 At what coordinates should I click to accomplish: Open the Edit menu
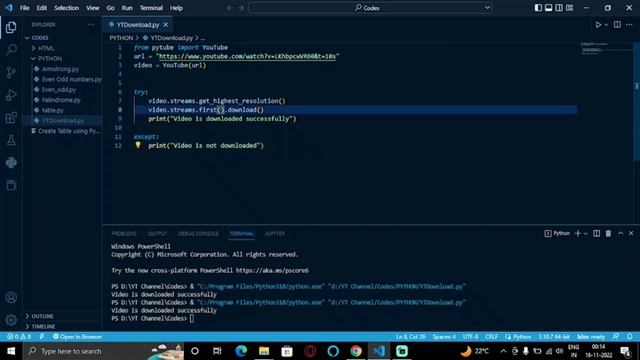pos(42,8)
